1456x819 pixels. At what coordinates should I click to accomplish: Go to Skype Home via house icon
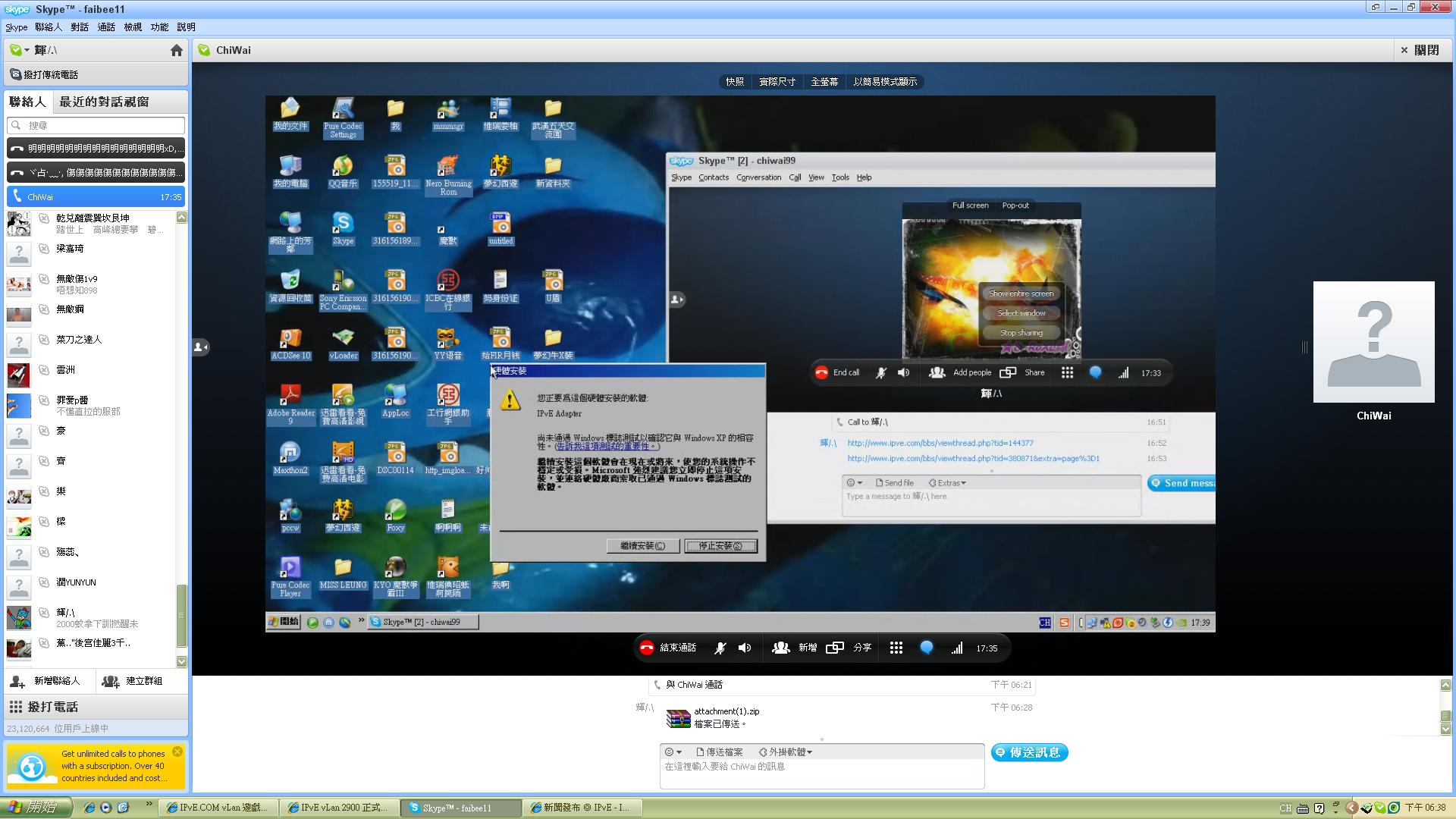[177, 50]
